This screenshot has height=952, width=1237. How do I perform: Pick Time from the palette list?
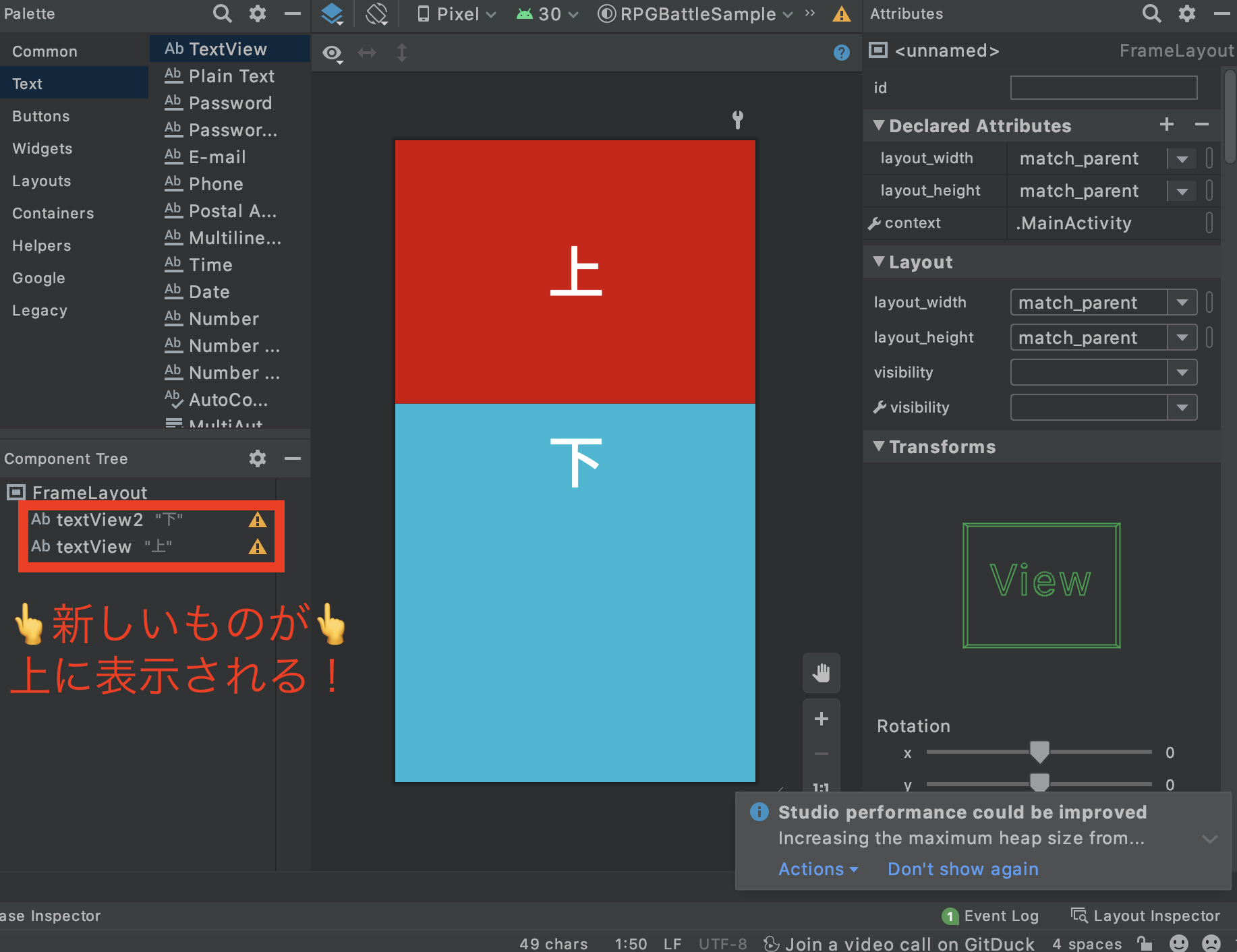(x=229, y=264)
